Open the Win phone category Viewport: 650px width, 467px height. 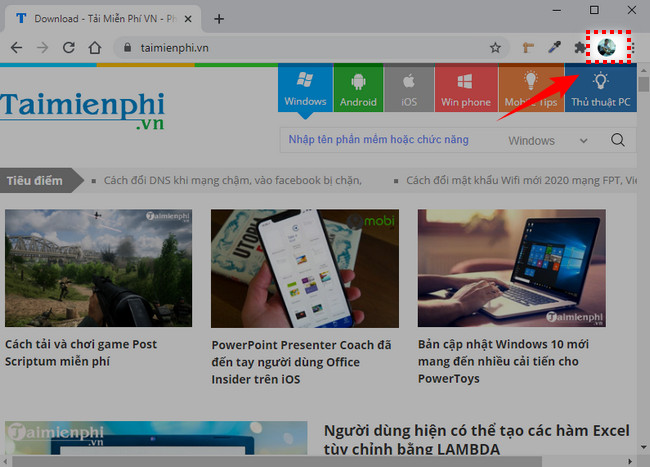click(466, 89)
